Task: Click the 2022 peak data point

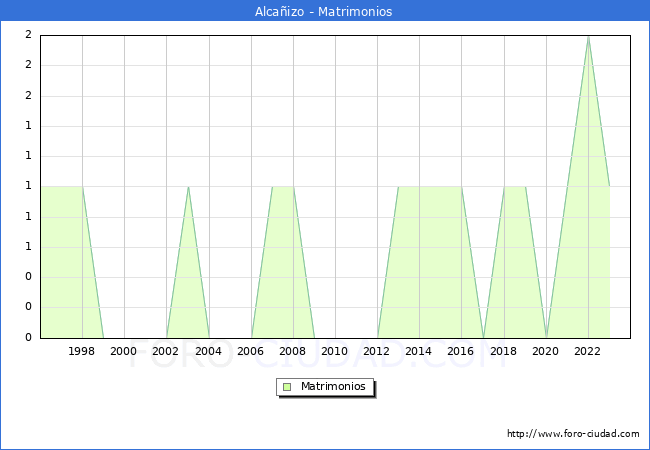Action: [x=588, y=37]
